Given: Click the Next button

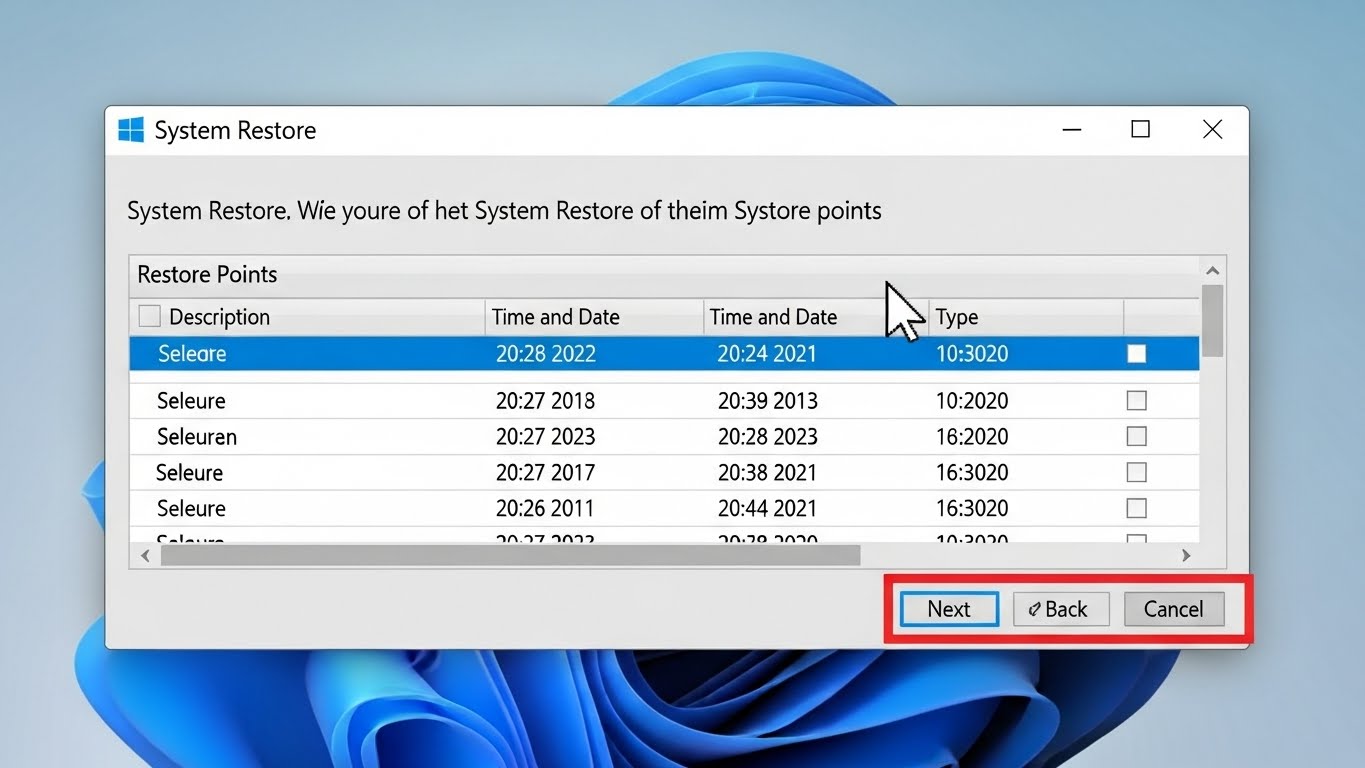Looking at the screenshot, I should coord(948,609).
